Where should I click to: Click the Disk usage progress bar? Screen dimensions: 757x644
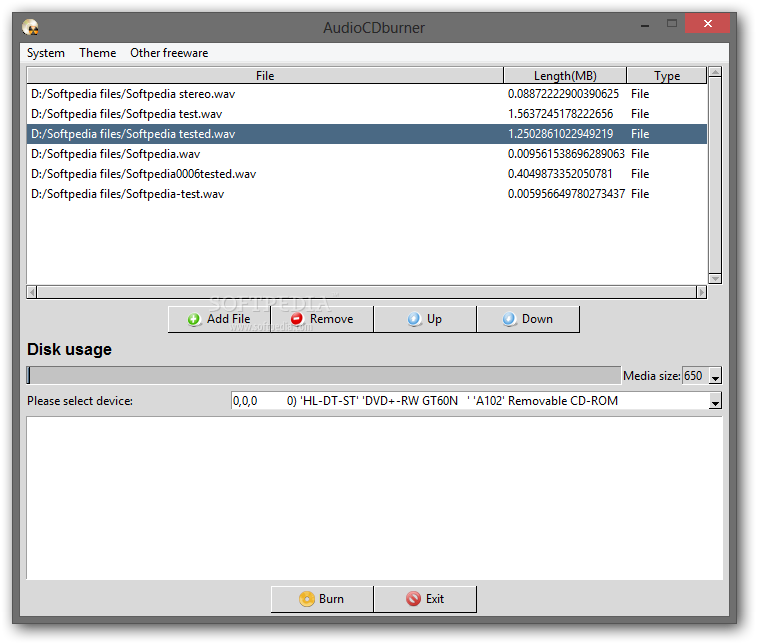click(323, 375)
